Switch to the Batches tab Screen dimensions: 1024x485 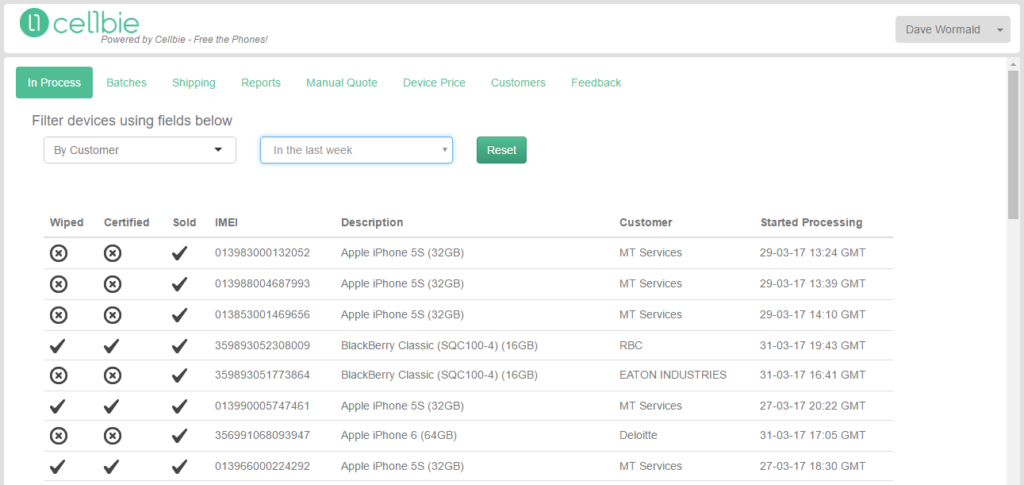tap(127, 83)
